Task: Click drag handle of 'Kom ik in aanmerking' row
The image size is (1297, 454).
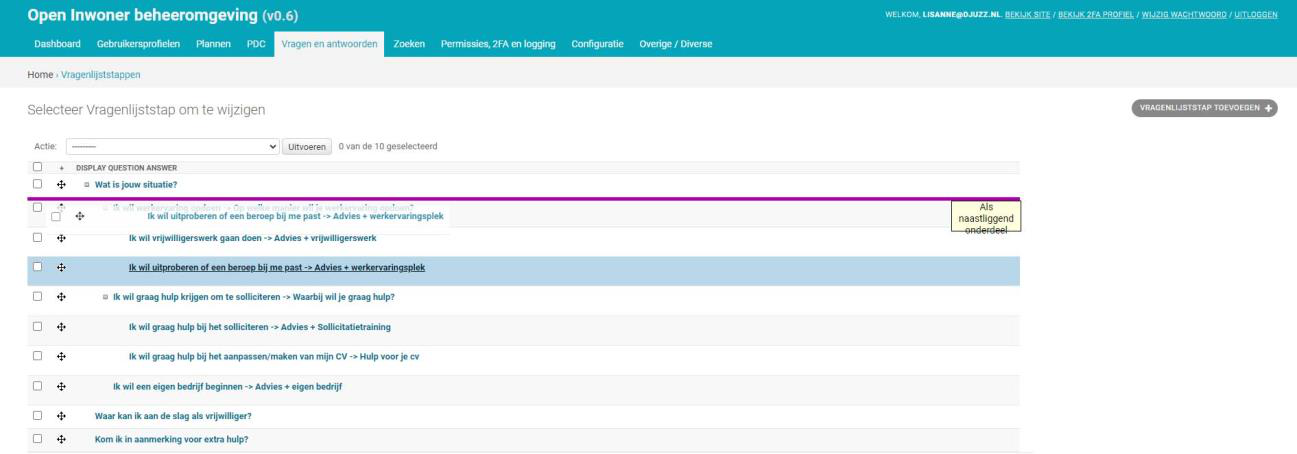Action: click(61, 440)
